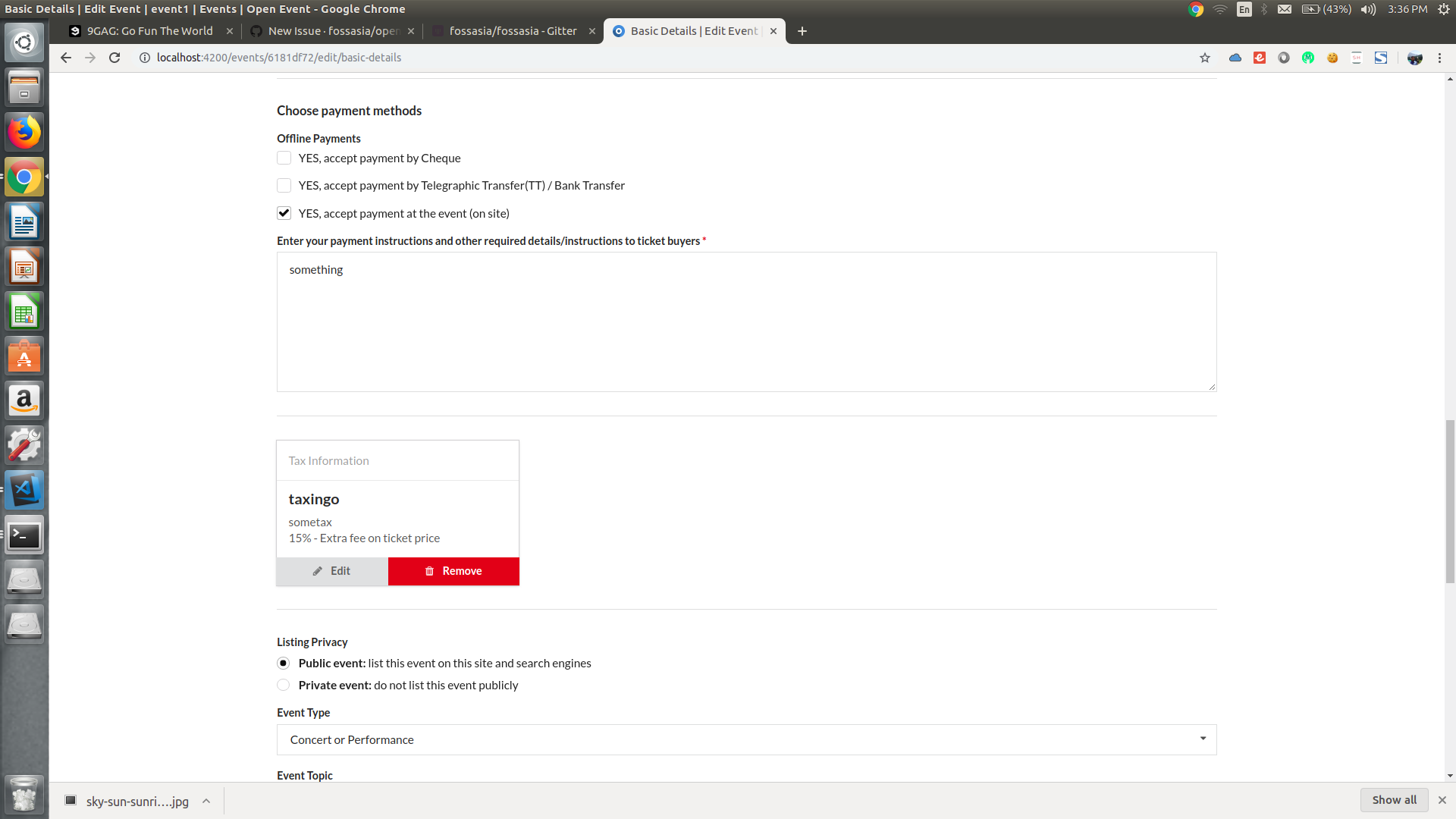View site information icon in address bar

(x=144, y=58)
